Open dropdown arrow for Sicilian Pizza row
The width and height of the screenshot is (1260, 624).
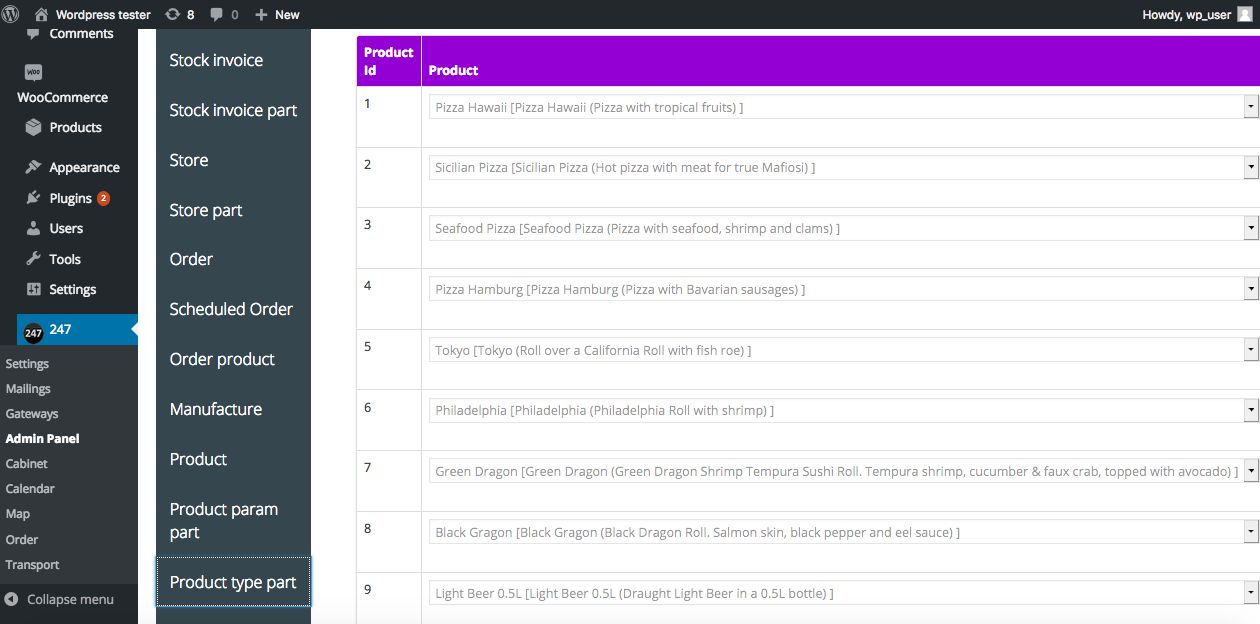pos(1250,168)
